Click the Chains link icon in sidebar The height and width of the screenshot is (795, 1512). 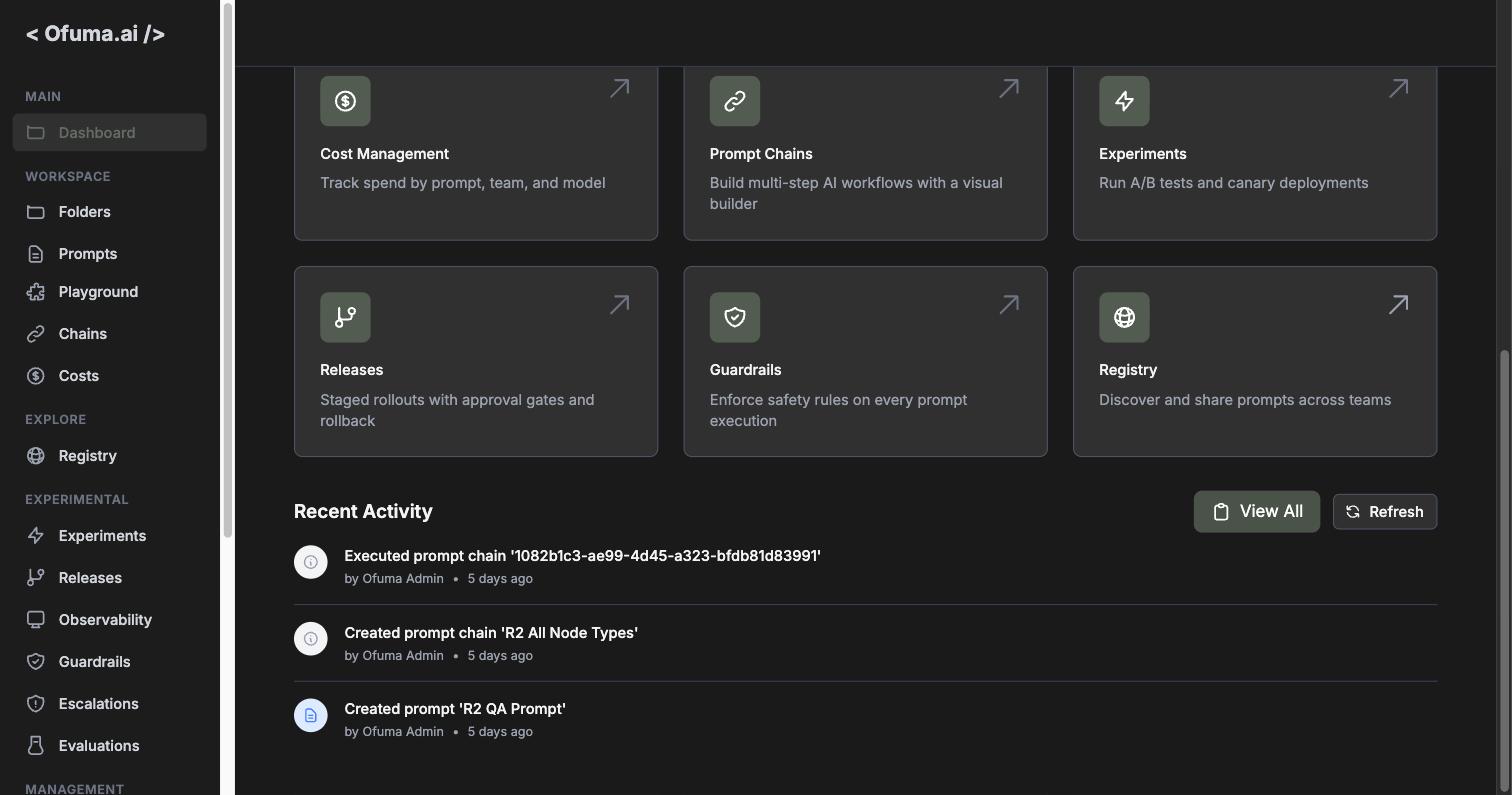pos(36,334)
